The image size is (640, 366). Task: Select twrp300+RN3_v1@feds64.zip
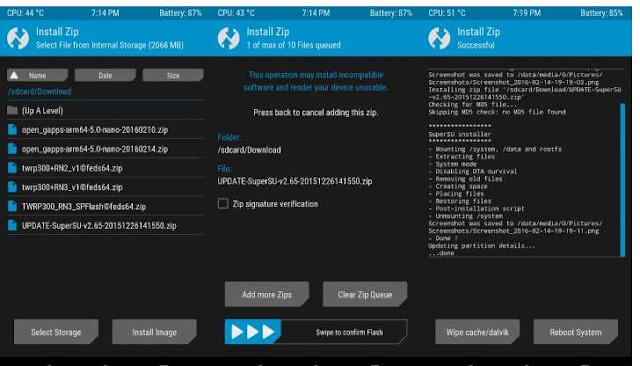(105, 187)
